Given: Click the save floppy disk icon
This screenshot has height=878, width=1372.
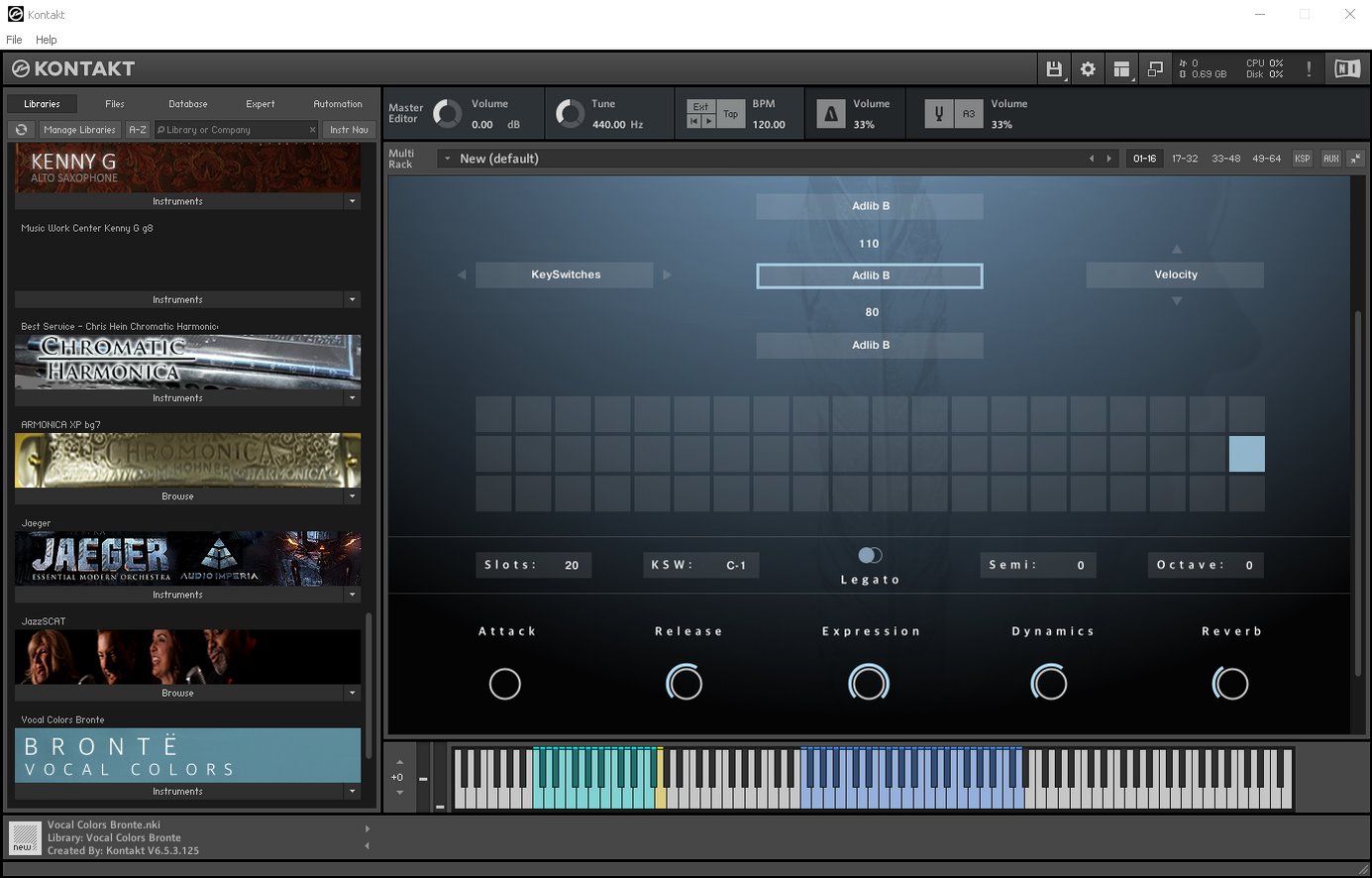Looking at the screenshot, I should 1054,69.
